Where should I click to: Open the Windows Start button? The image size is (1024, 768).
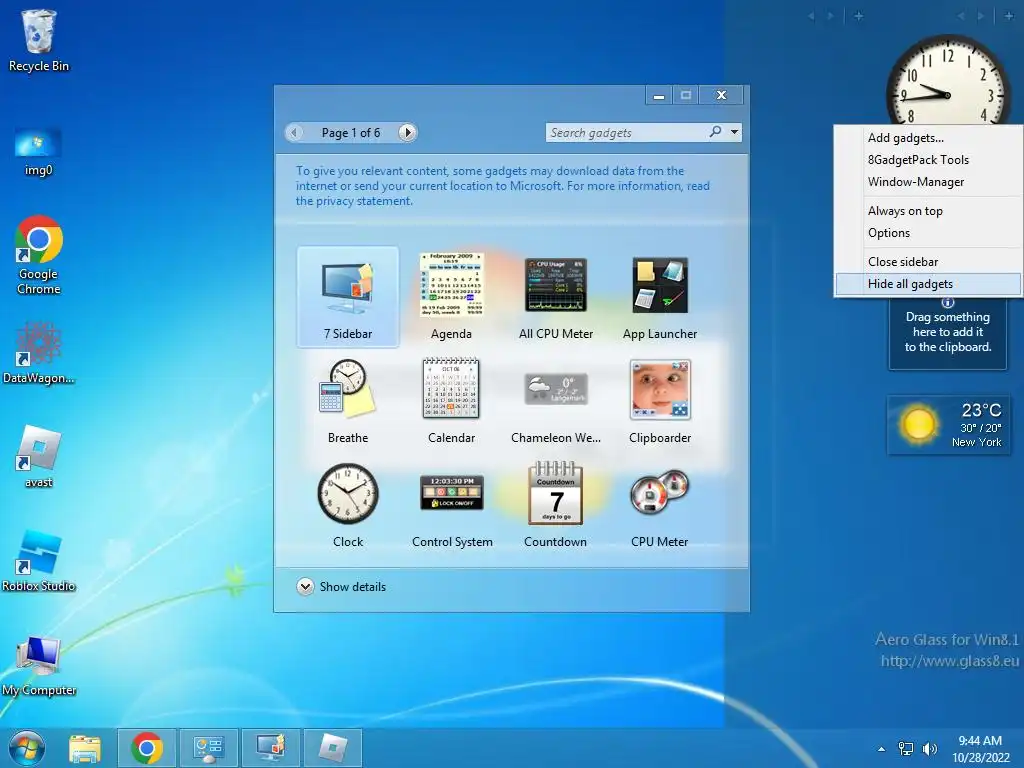[x=27, y=748]
